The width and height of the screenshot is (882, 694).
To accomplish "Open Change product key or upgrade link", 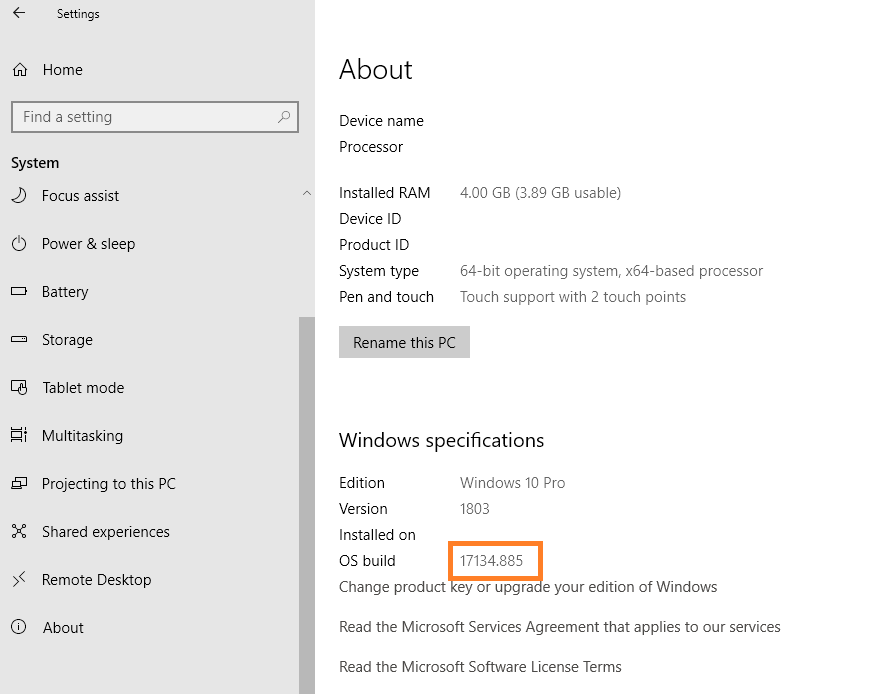I will pos(528,587).
